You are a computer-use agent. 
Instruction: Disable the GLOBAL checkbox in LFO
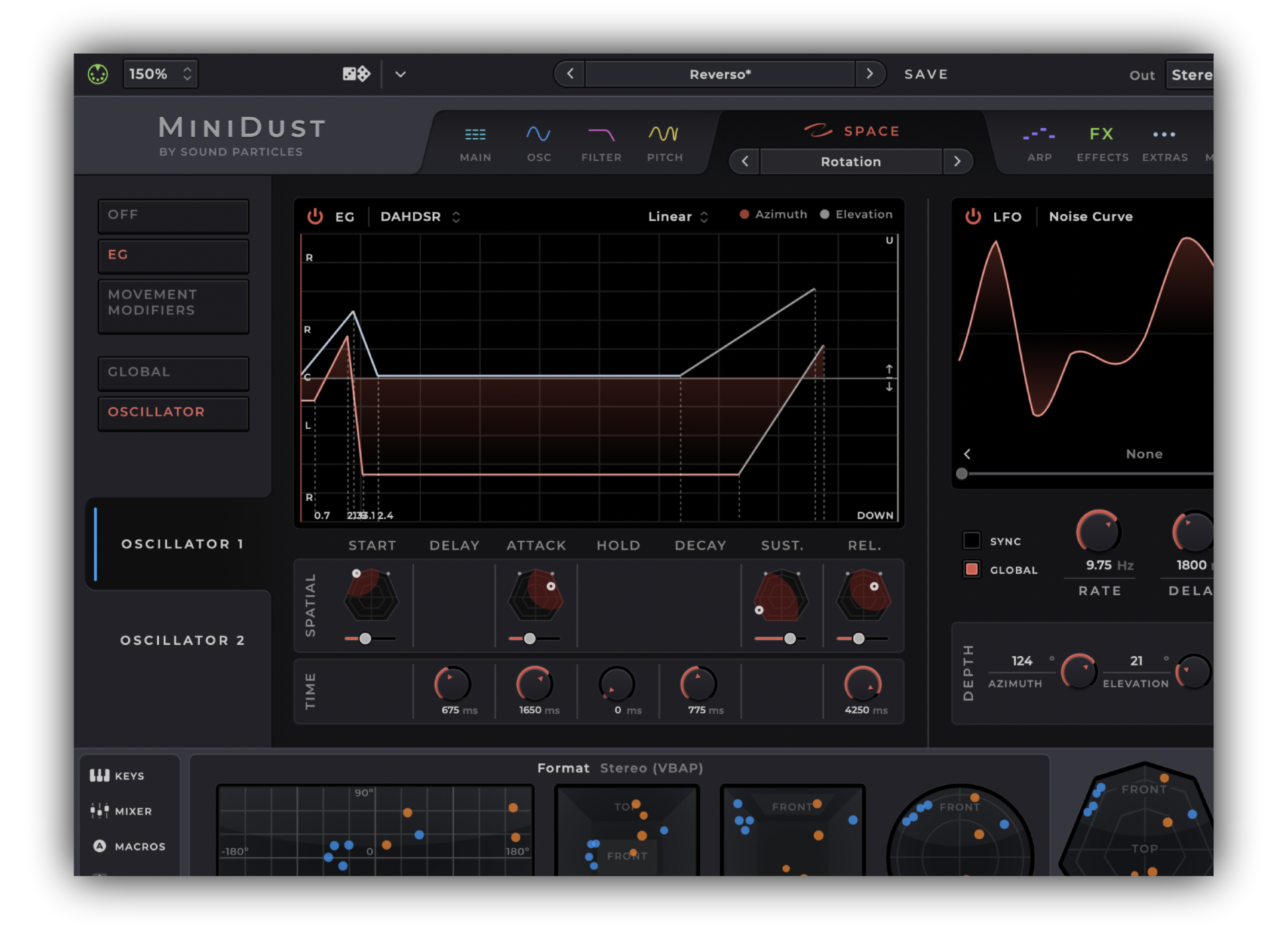click(x=972, y=569)
